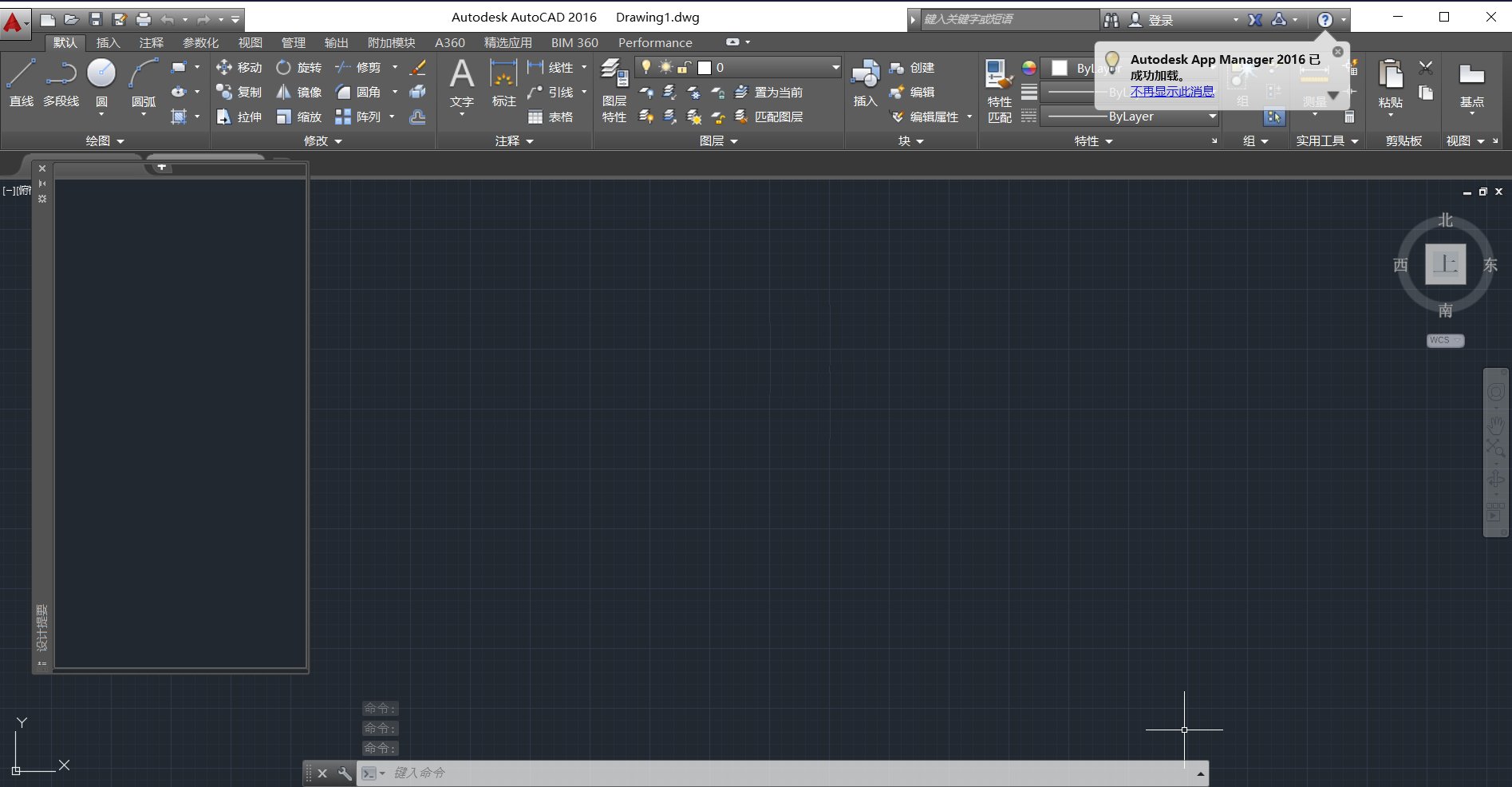Open the 线性 dimension dropdown arrow
1512x787 pixels.
[584, 68]
